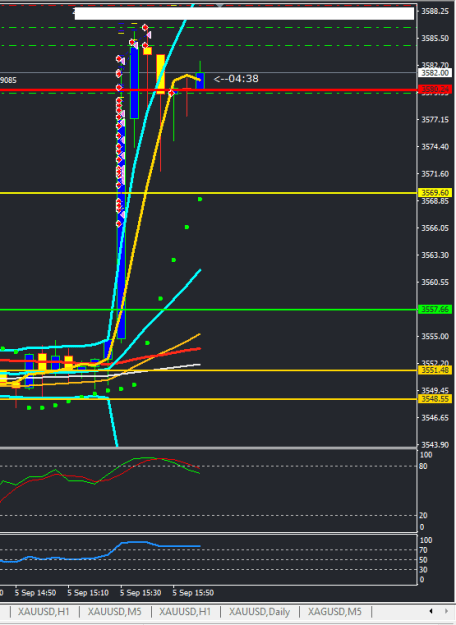
Task: Click the 3588.25 price scale value
Action: pyautogui.click(x=435, y=11)
